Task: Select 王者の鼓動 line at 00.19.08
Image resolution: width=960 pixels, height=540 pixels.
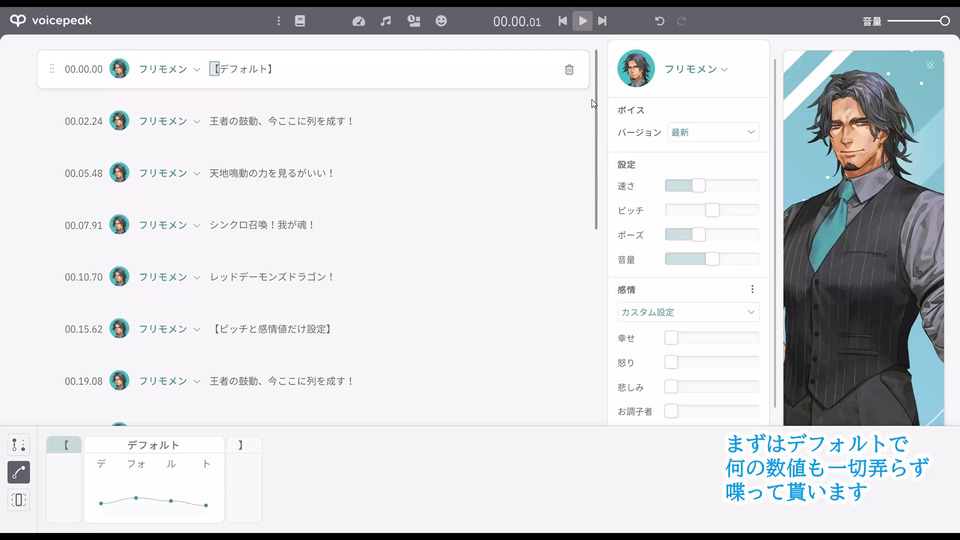Action: [282, 381]
